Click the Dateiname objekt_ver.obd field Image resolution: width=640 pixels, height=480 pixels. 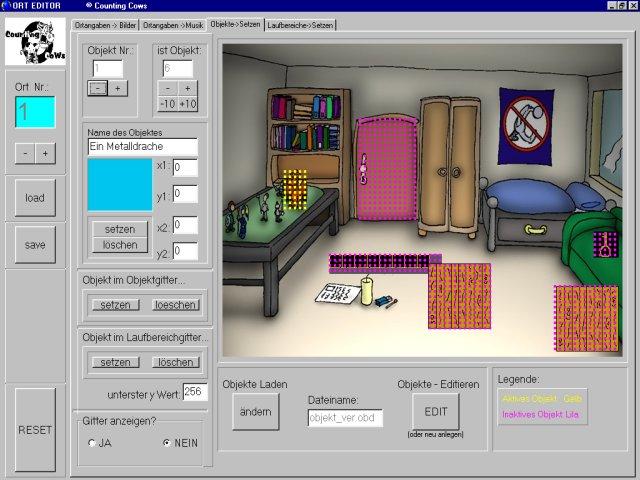pos(345,418)
